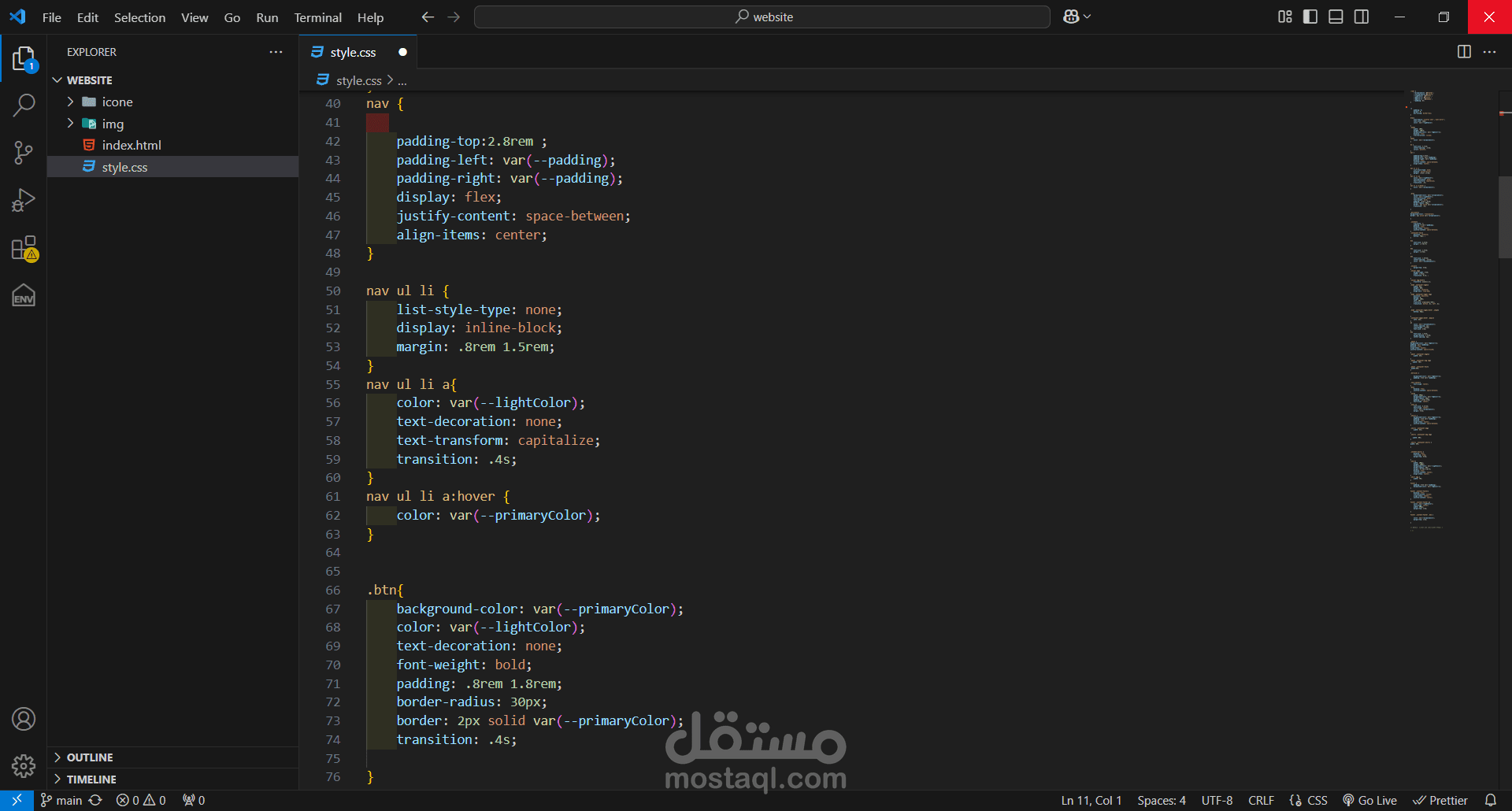Click Prettier in status bar

point(1440,800)
